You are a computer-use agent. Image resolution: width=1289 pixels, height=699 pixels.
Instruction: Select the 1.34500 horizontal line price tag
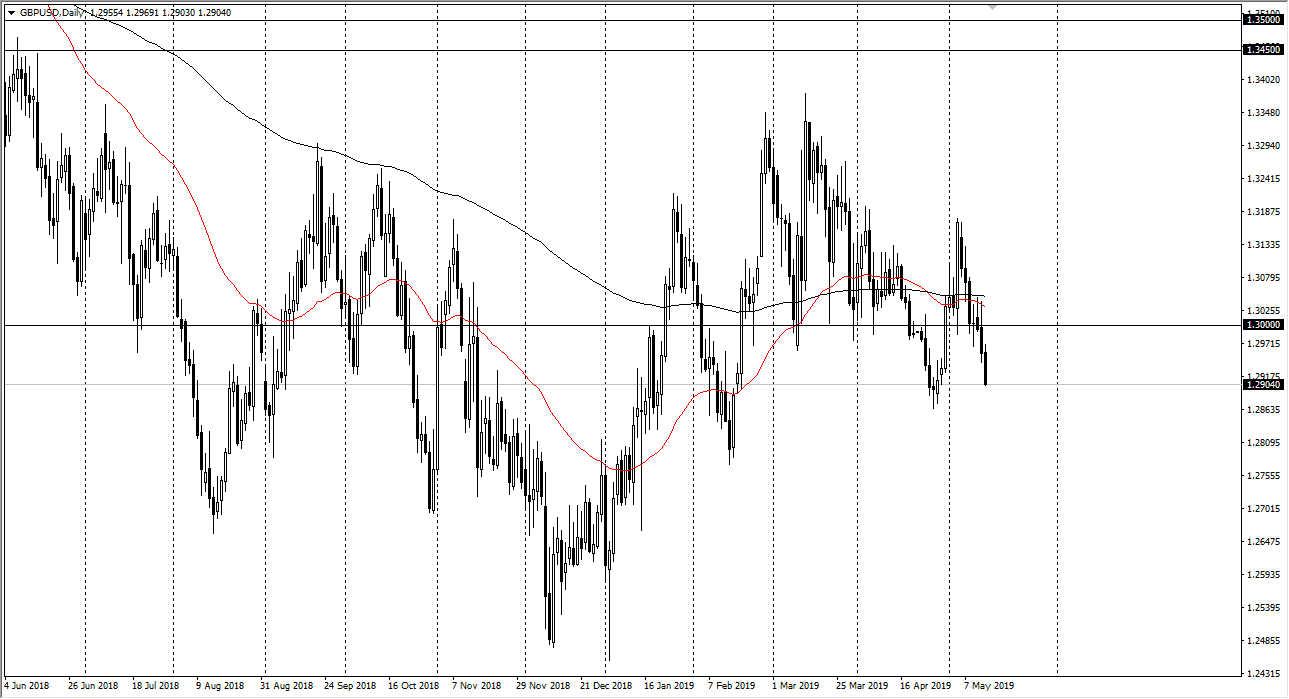pyautogui.click(x=1263, y=50)
